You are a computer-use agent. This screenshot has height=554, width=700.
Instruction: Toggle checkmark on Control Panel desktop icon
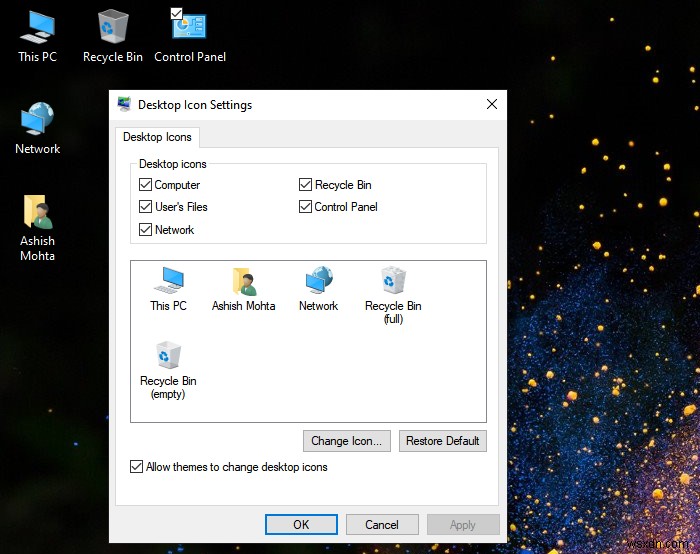(x=176, y=13)
